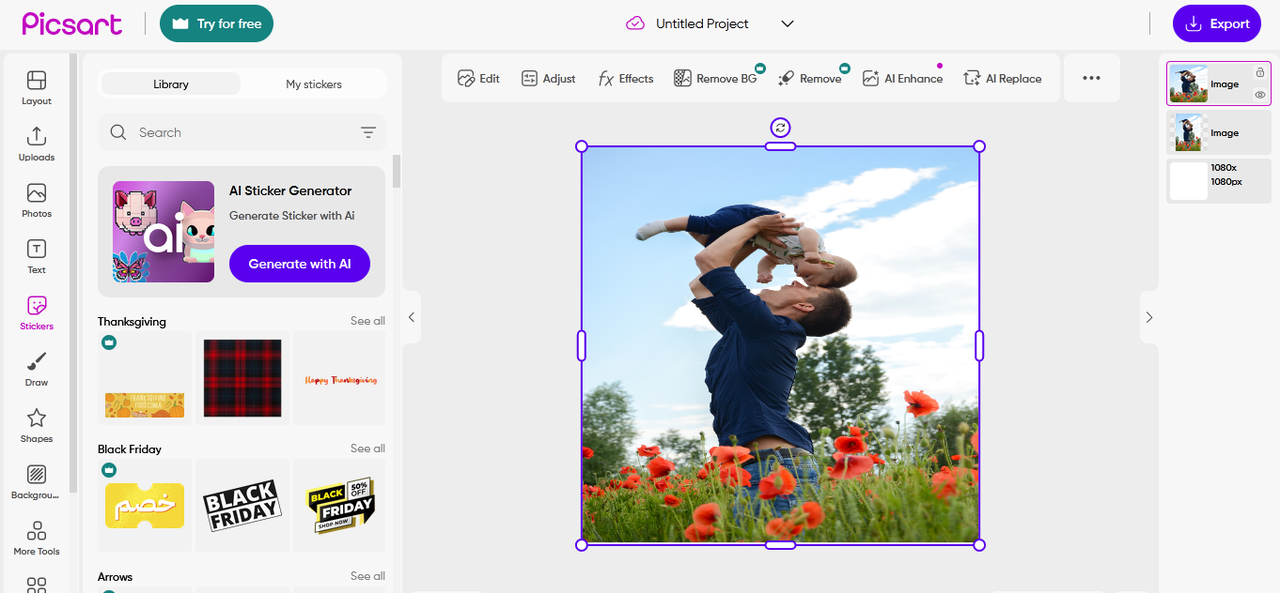Collapse the right layers panel arrow
The image size is (1280, 593).
coord(1149,317)
